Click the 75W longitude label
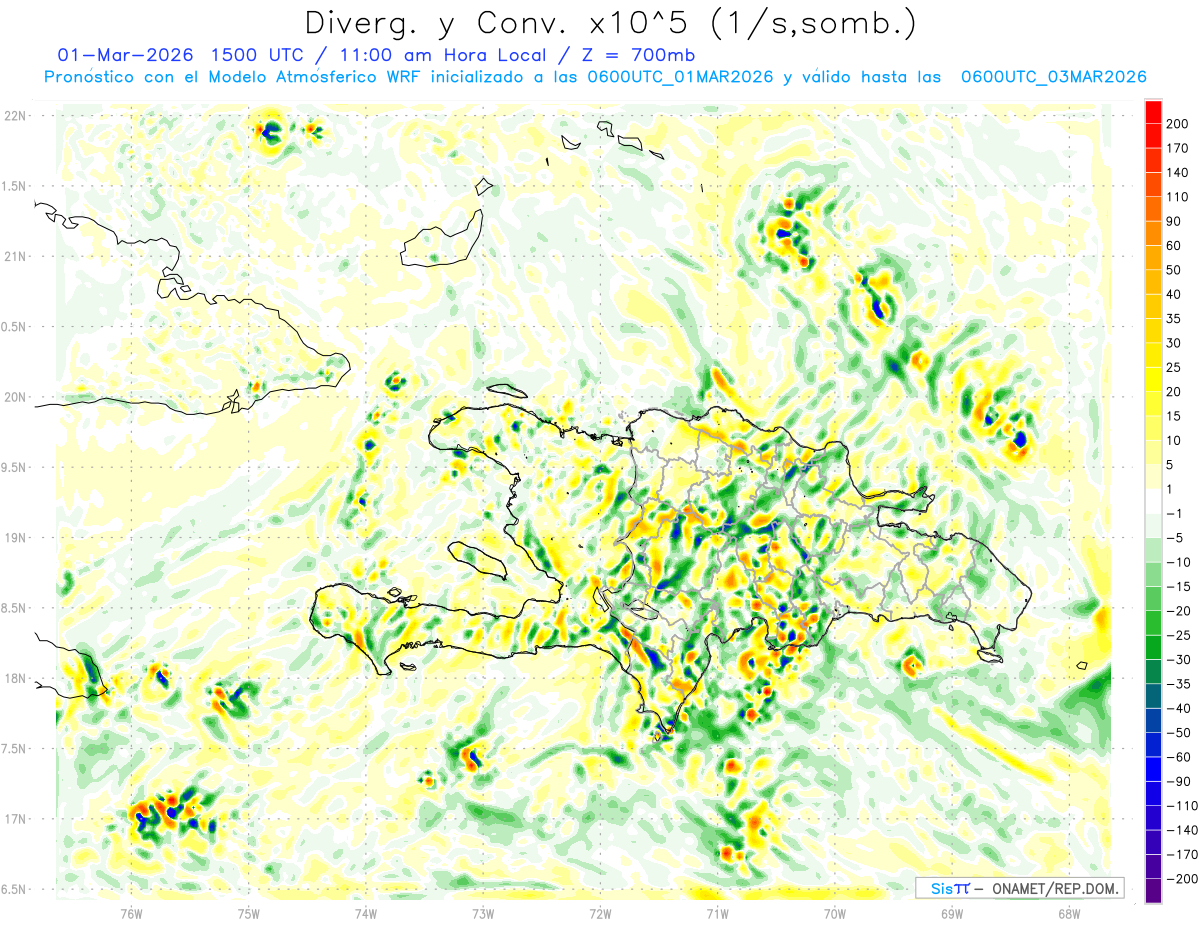The image size is (1200, 927). coord(249,914)
